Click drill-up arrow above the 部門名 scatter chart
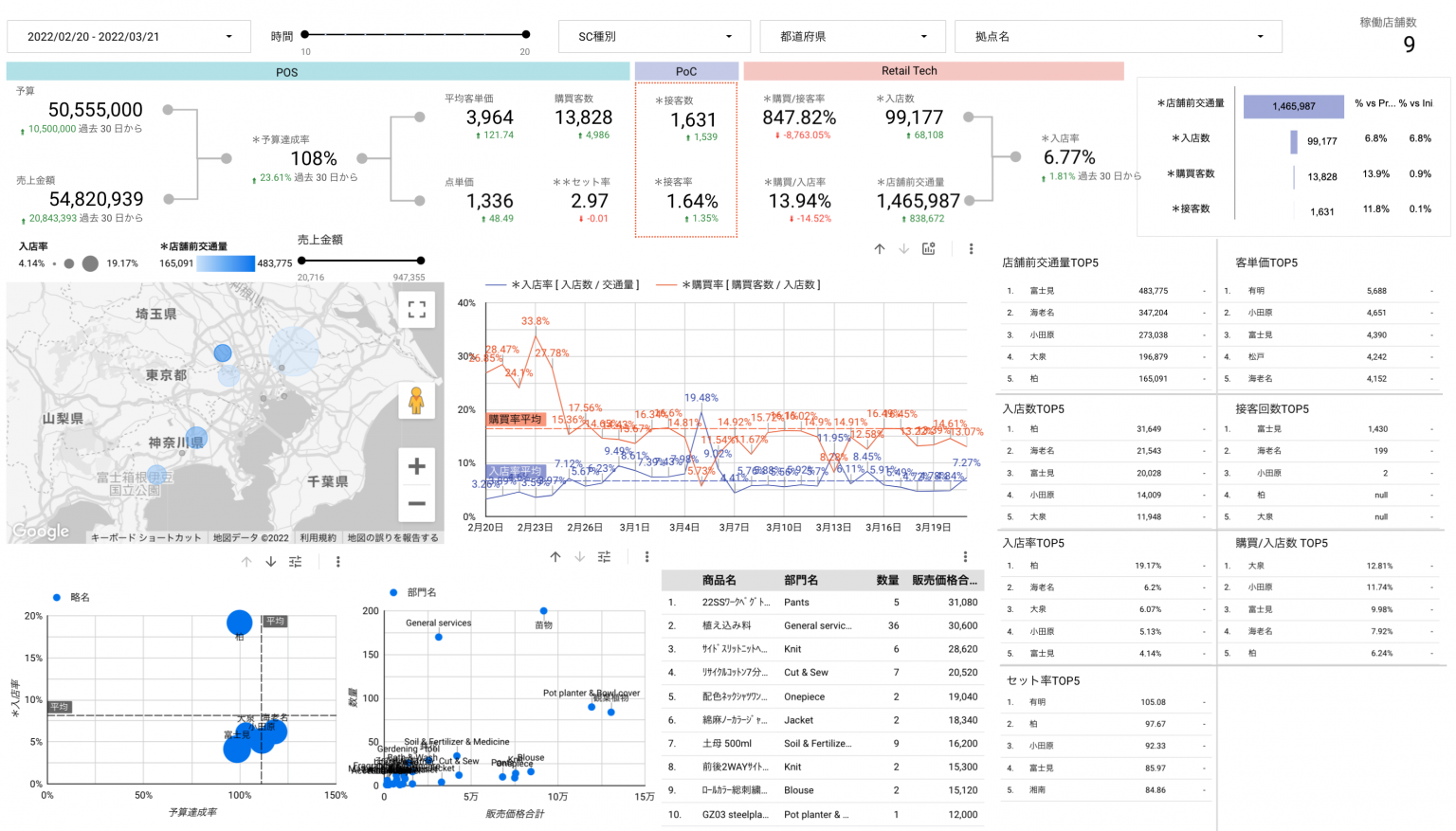Image resolution: width=1456 pixels, height=831 pixels. [x=555, y=557]
